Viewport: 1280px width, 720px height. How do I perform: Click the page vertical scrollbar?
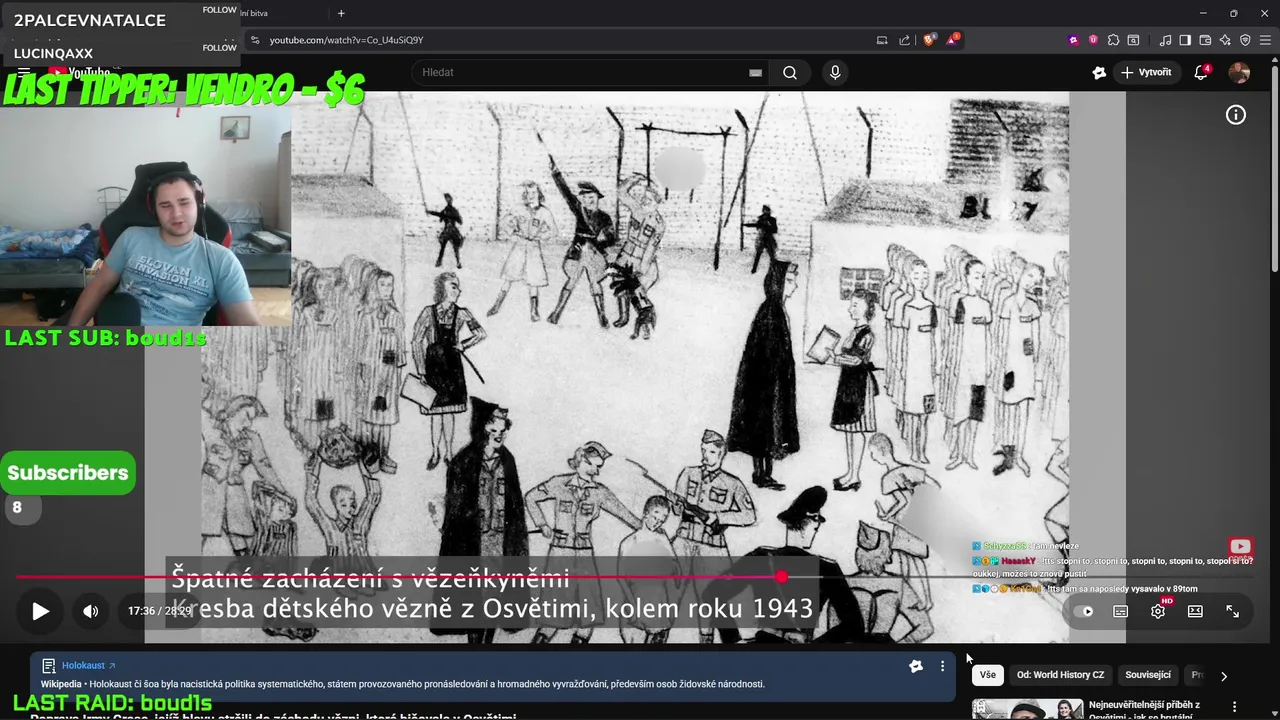pos(1274,166)
